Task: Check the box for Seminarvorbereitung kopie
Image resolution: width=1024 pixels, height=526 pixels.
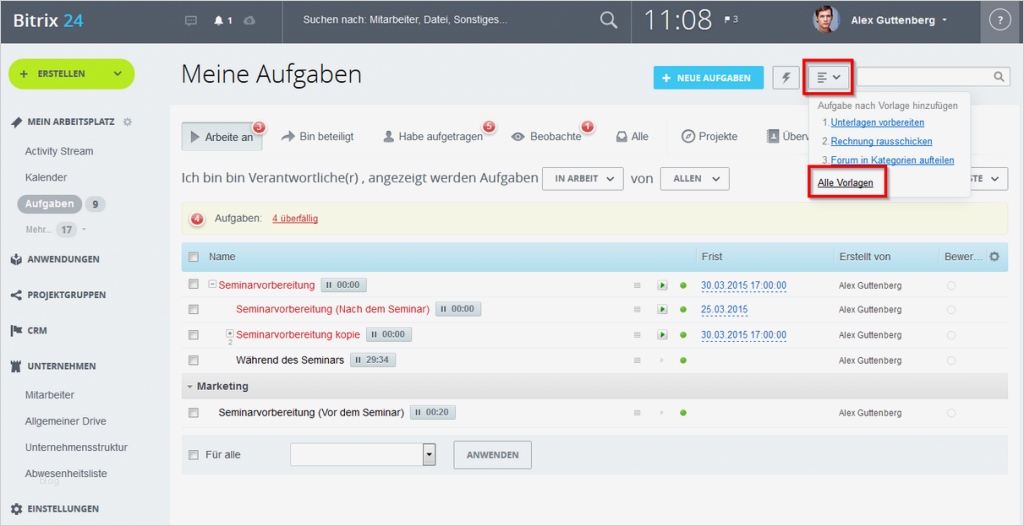Action: coord(193,335)
